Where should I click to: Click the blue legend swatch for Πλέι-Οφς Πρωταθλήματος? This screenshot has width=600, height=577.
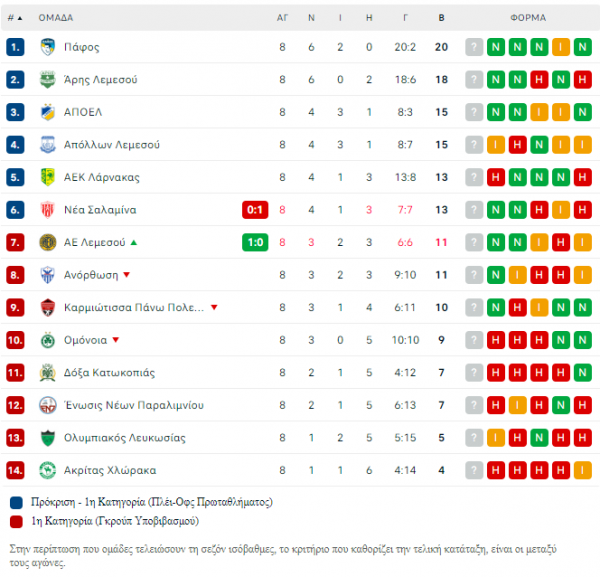(16, 502)
